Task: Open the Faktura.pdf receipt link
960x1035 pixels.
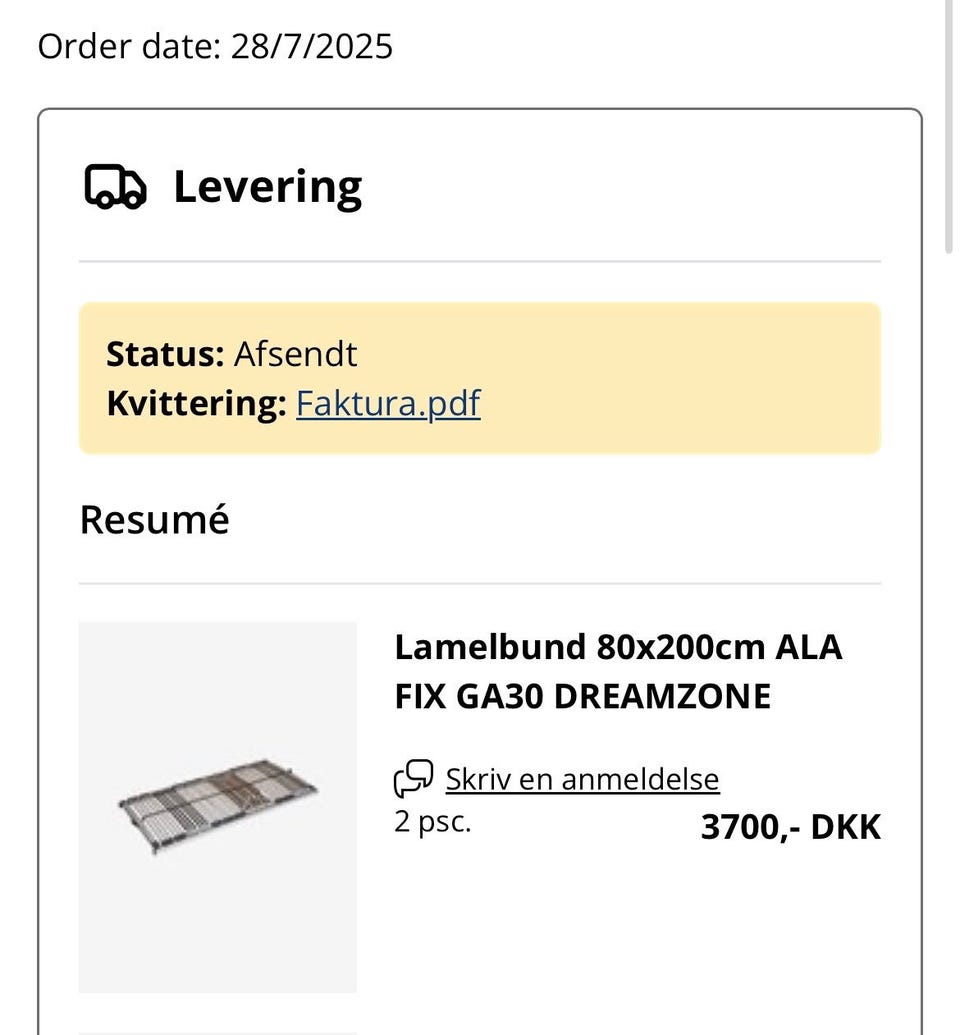Action: point(388,403)
